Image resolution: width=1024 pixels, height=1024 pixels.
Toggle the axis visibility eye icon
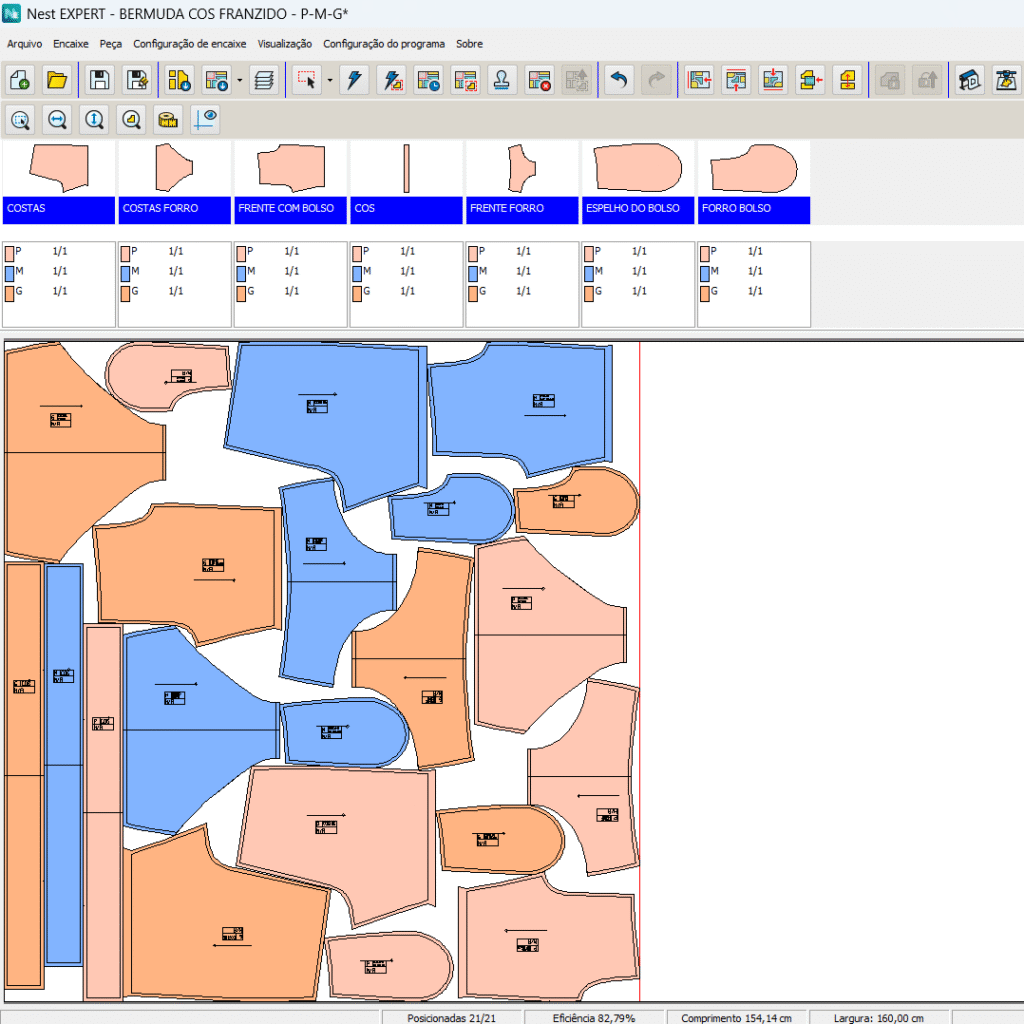tap(205, 120)
